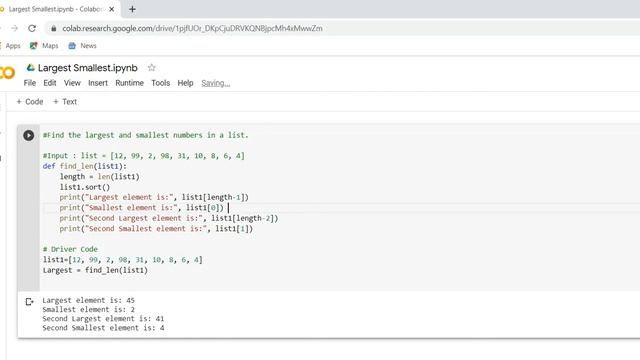Click the 'Largest = find_len(list1)' line

(95, 270)
